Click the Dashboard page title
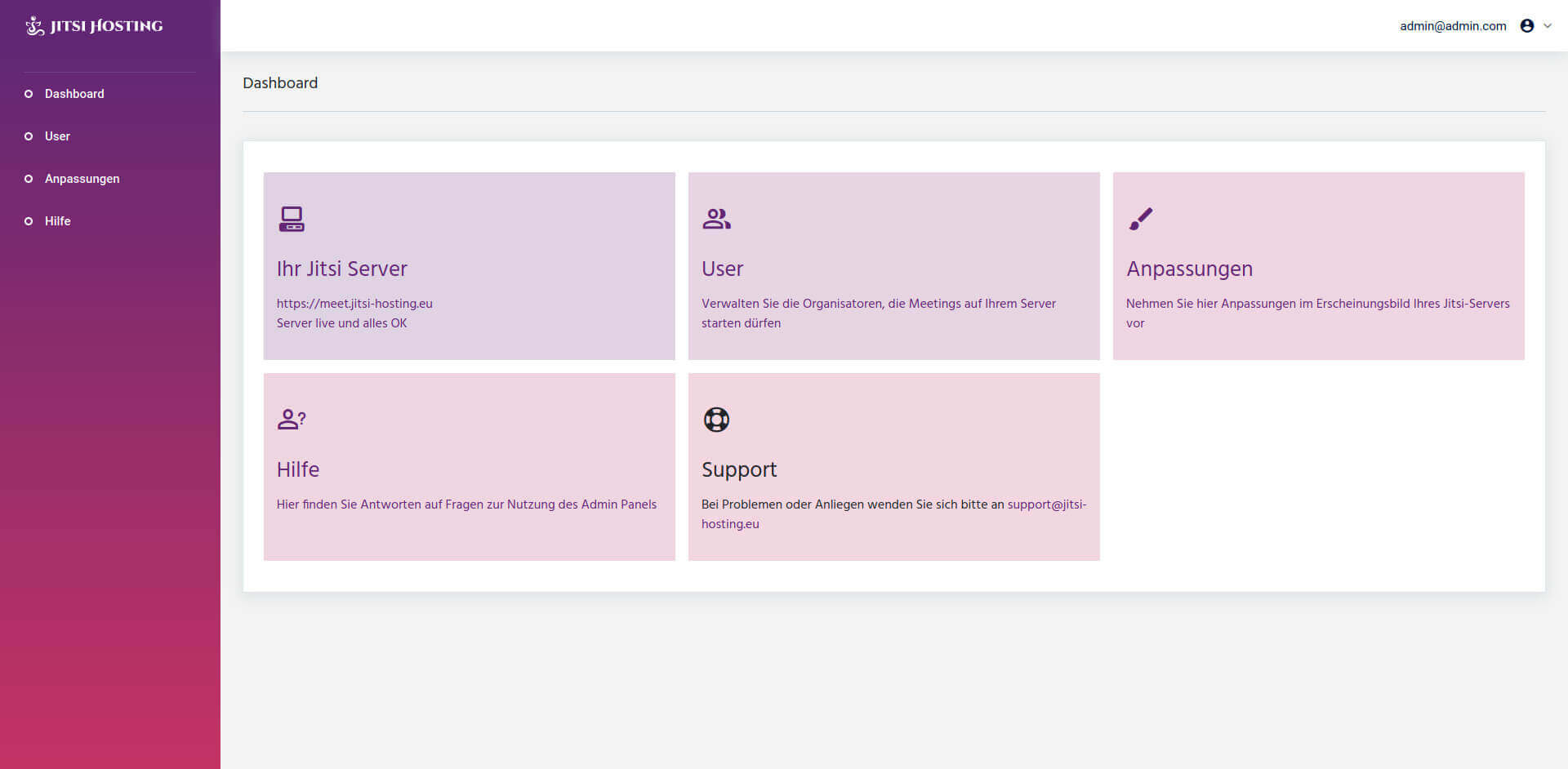Screen dimensions: 1568x769 click(280, 83)
